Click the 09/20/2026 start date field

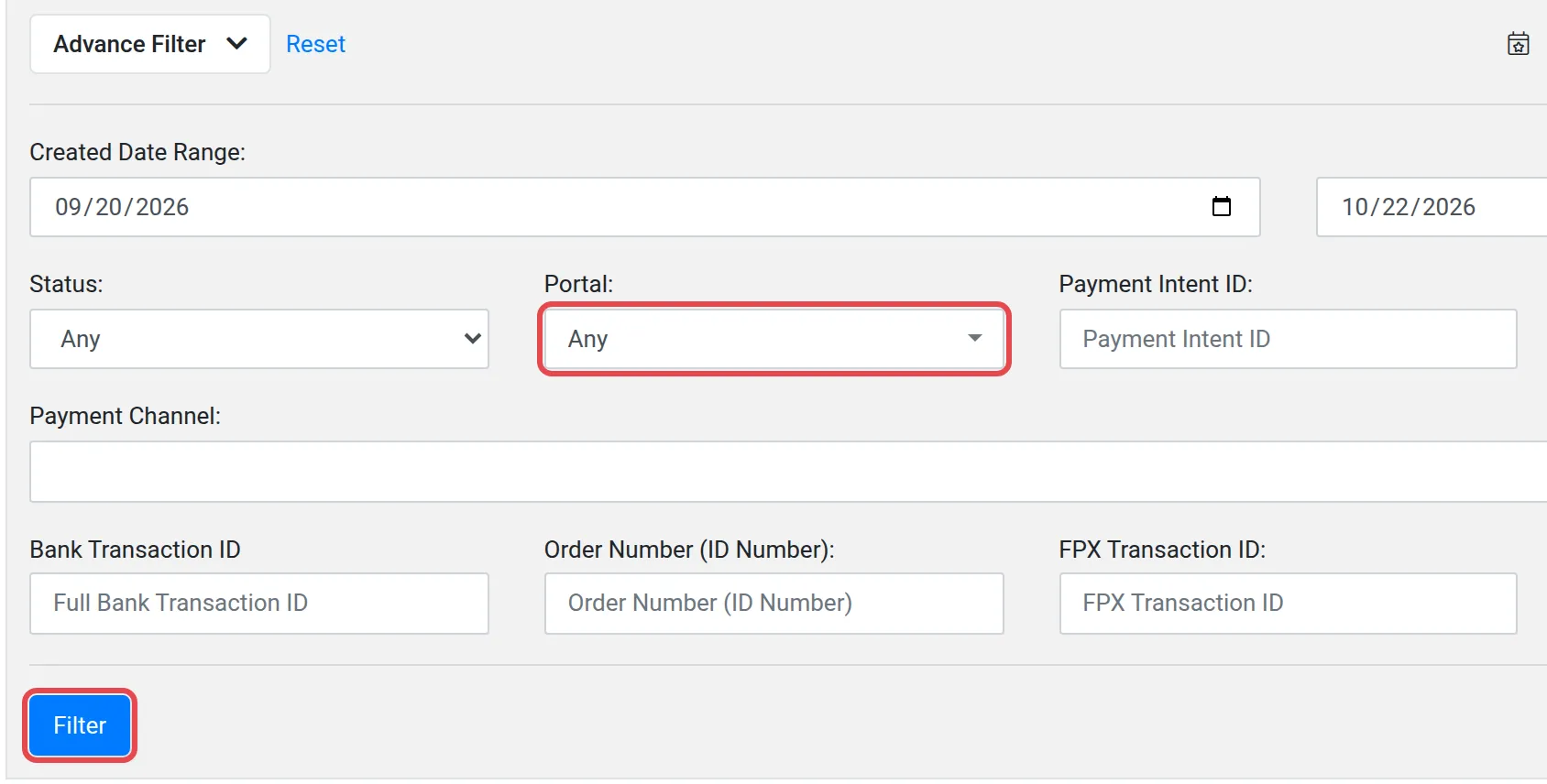645,207
